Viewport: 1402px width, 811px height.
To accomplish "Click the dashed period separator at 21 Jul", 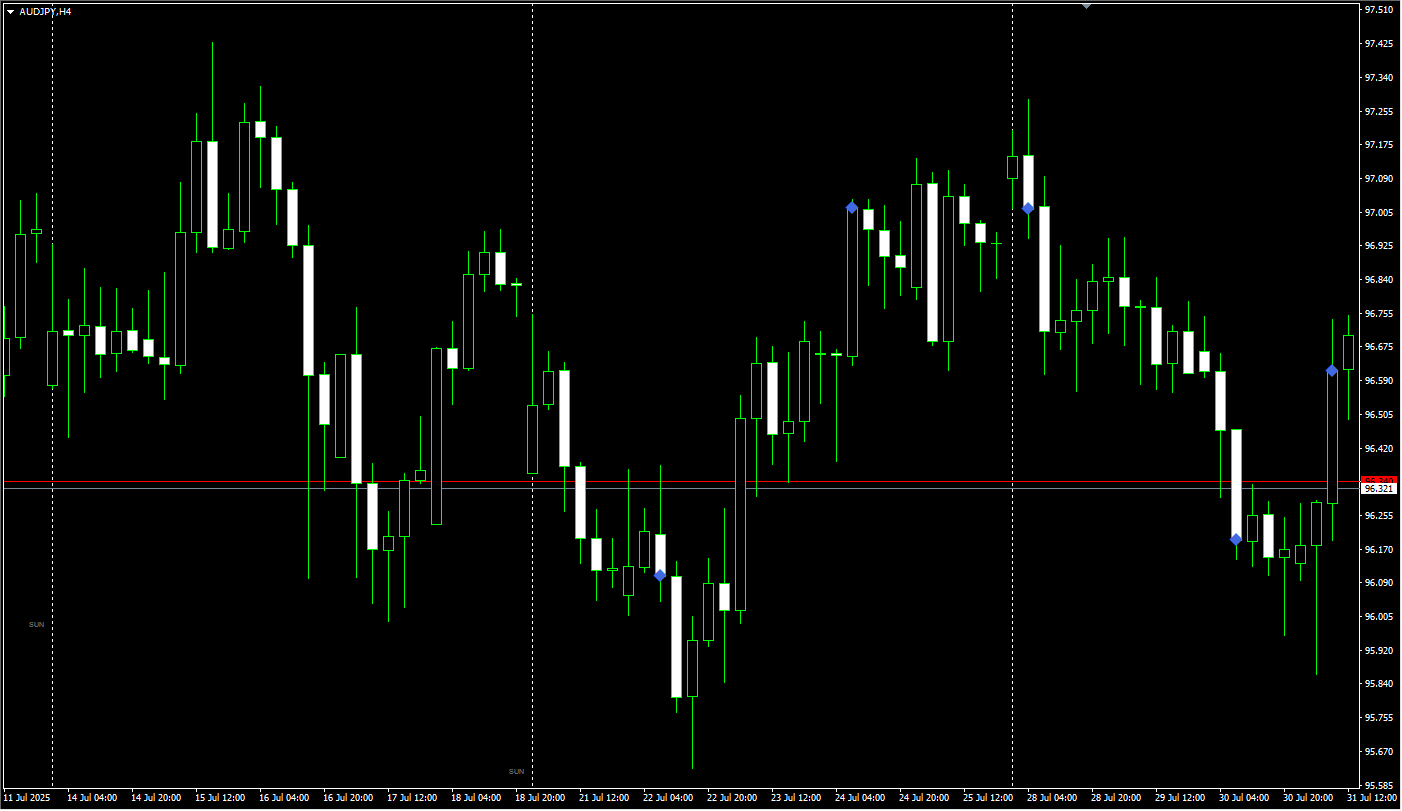I will [532, 395].
